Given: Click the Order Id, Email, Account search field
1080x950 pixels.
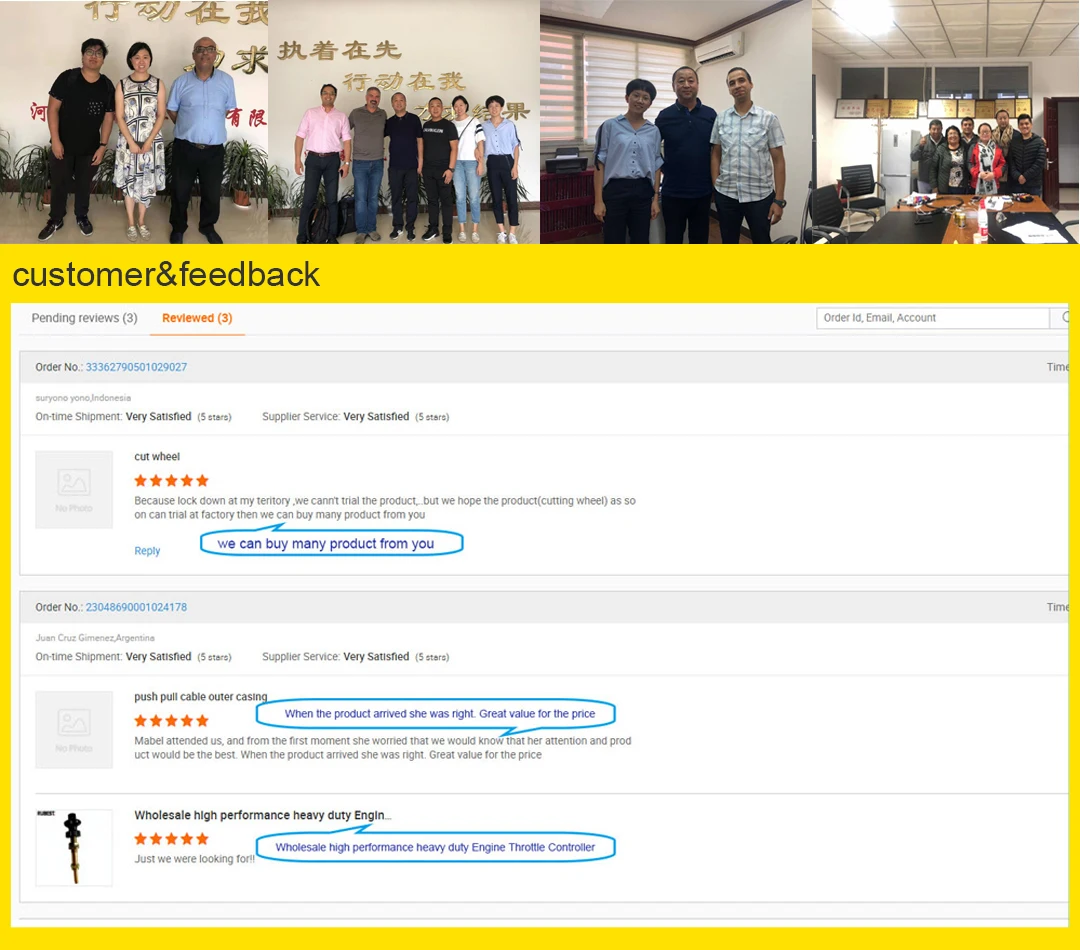Looking at the screenshot, I should tap(931, 318).
